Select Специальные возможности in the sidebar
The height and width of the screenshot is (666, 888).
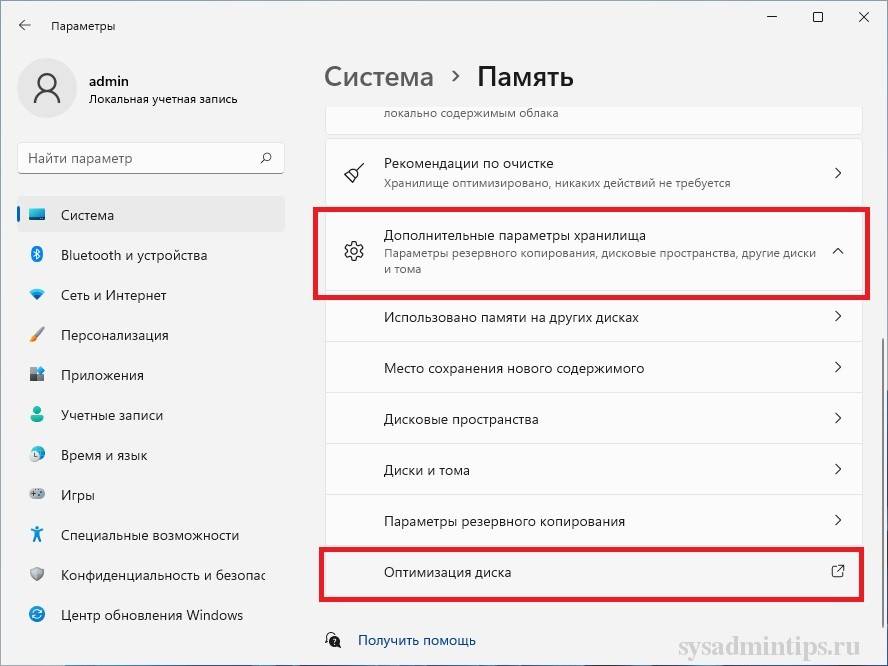click(x=150, y=535)
